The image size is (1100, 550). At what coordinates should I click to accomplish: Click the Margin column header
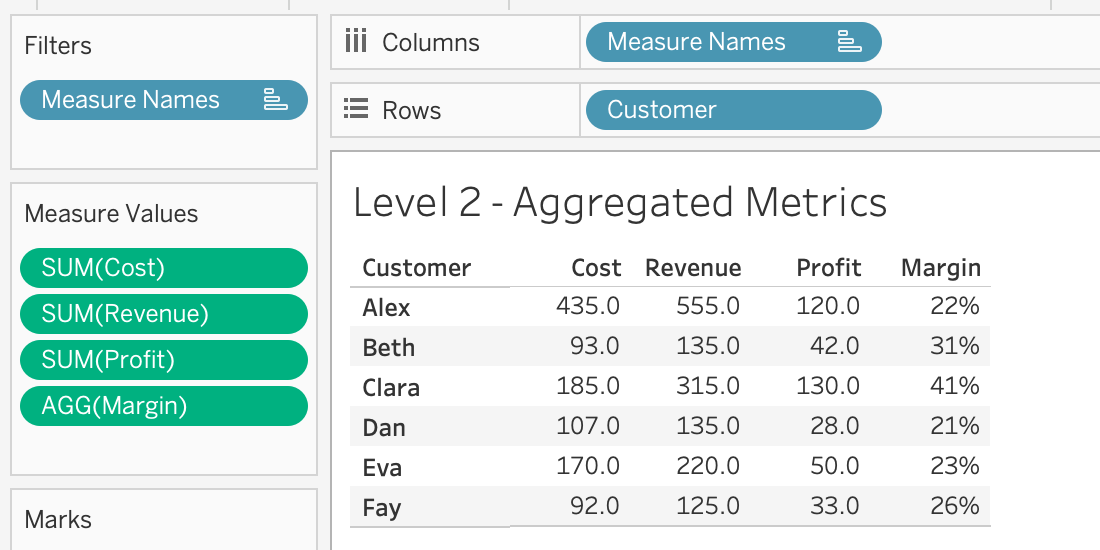pyautogui.click(x=940, y=268)
